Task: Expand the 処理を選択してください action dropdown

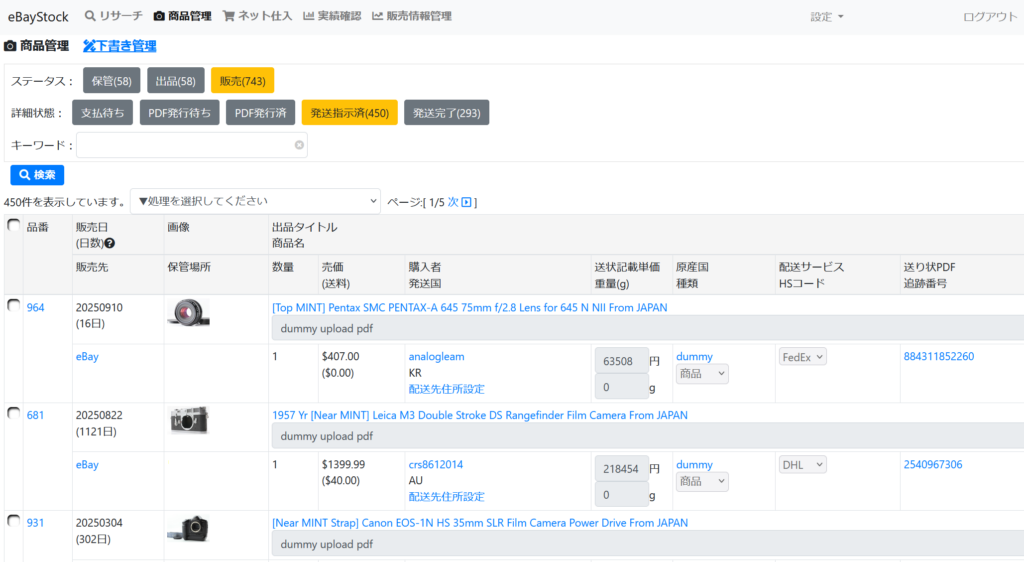Action: [255, 202]
